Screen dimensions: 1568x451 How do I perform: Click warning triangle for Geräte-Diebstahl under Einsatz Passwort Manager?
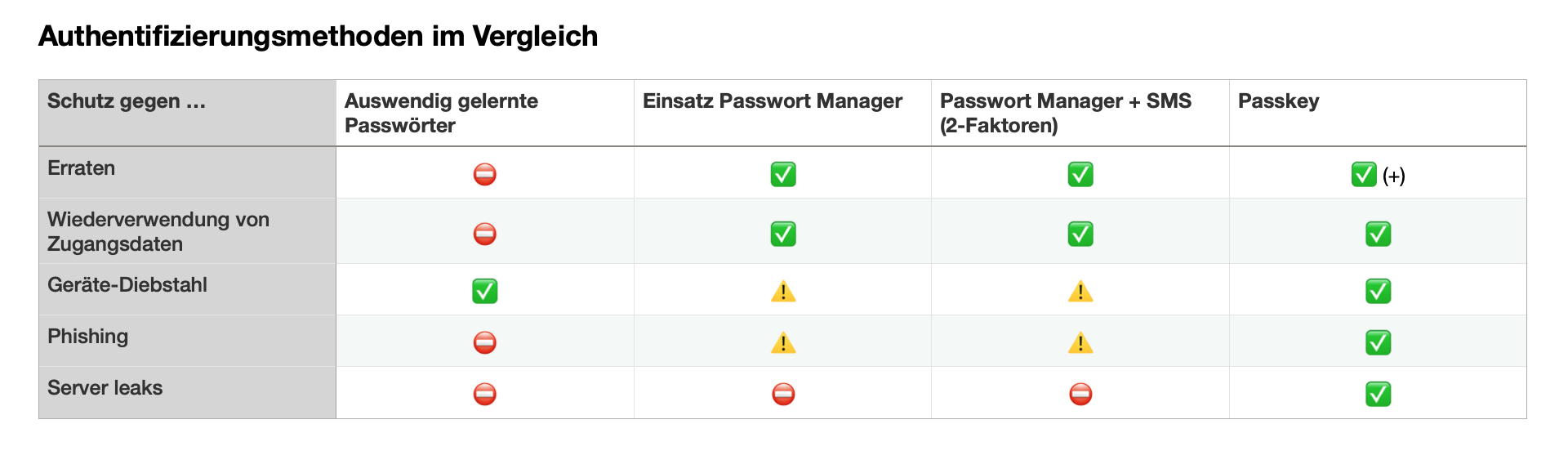783,291
